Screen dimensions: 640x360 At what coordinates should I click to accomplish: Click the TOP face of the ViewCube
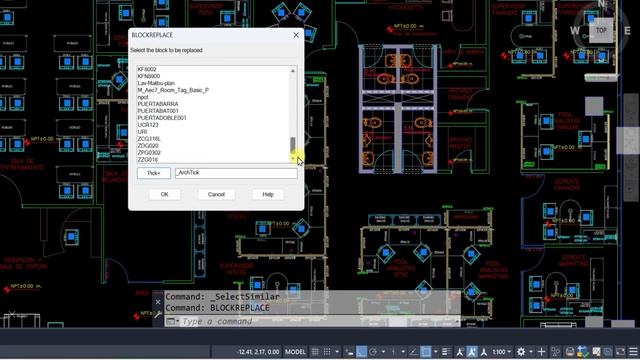(601, 30)
